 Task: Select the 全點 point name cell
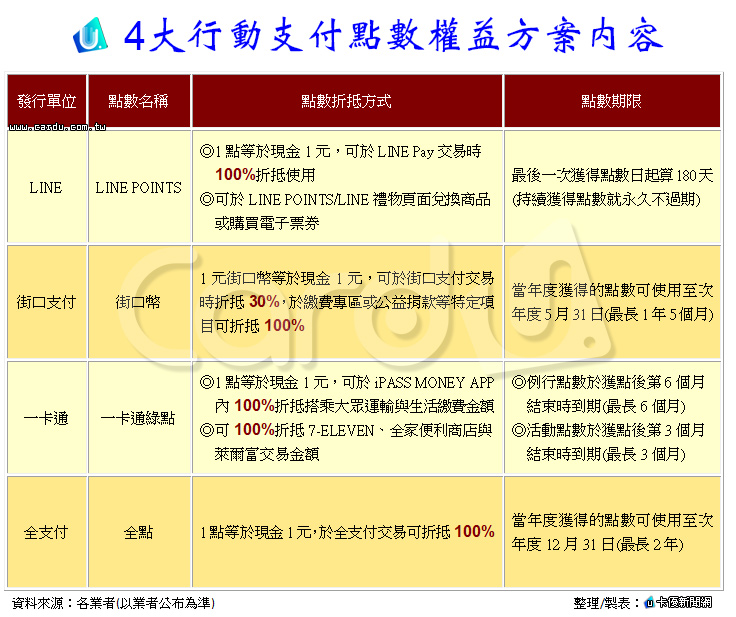(138, 533)
